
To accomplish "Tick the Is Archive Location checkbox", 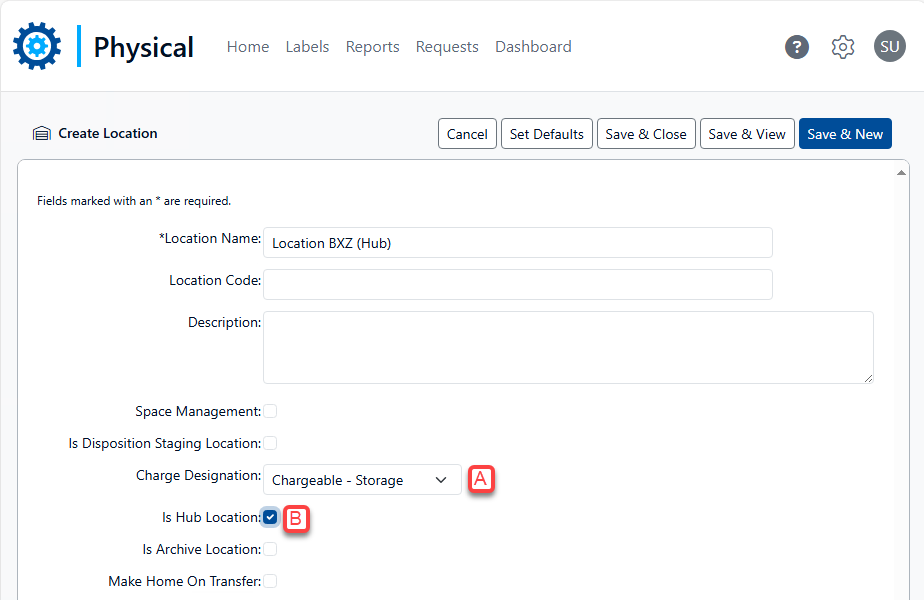I will coord(270,549).
